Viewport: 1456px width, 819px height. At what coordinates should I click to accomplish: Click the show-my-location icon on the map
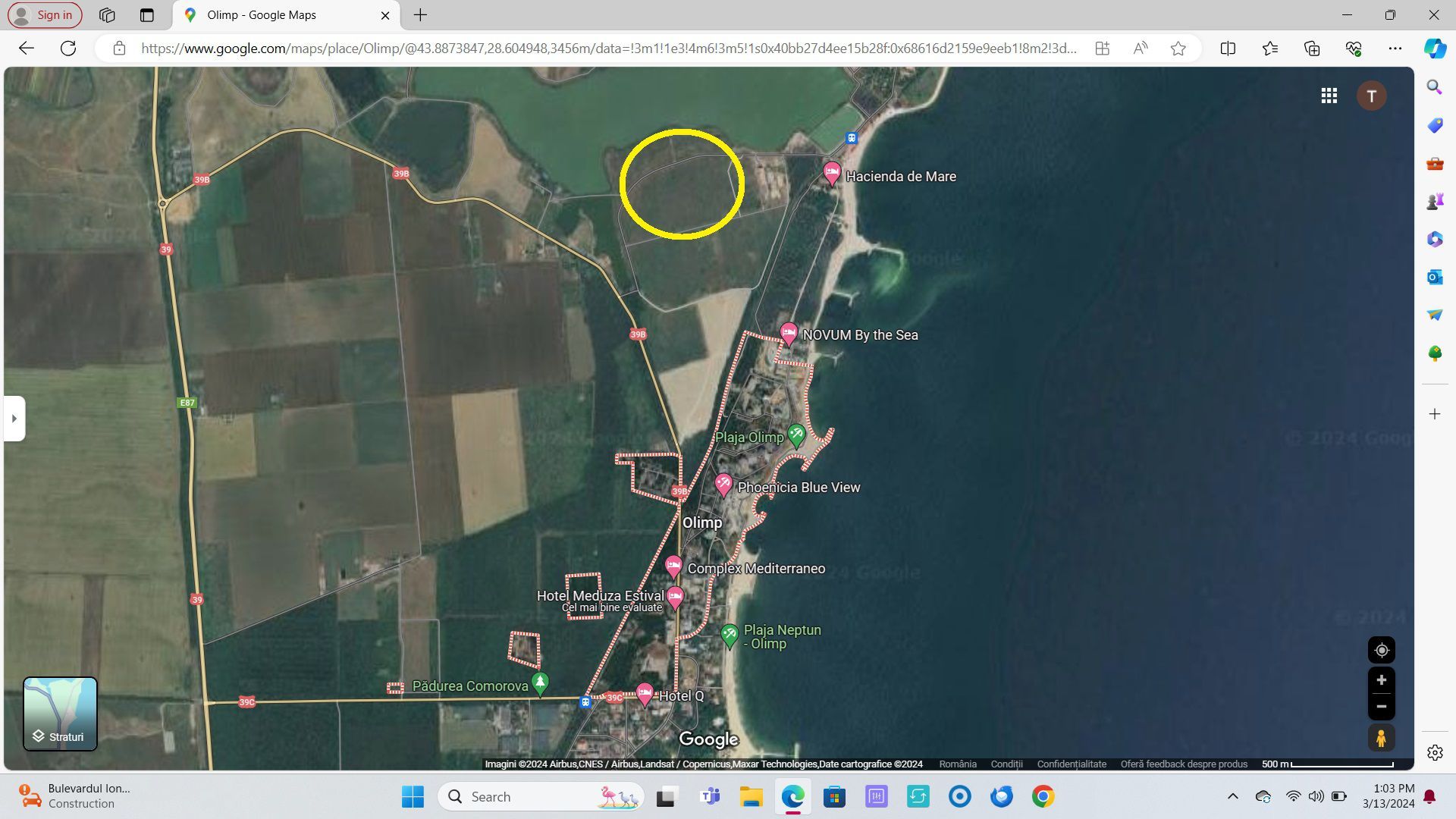click(x=1381, y=650)
